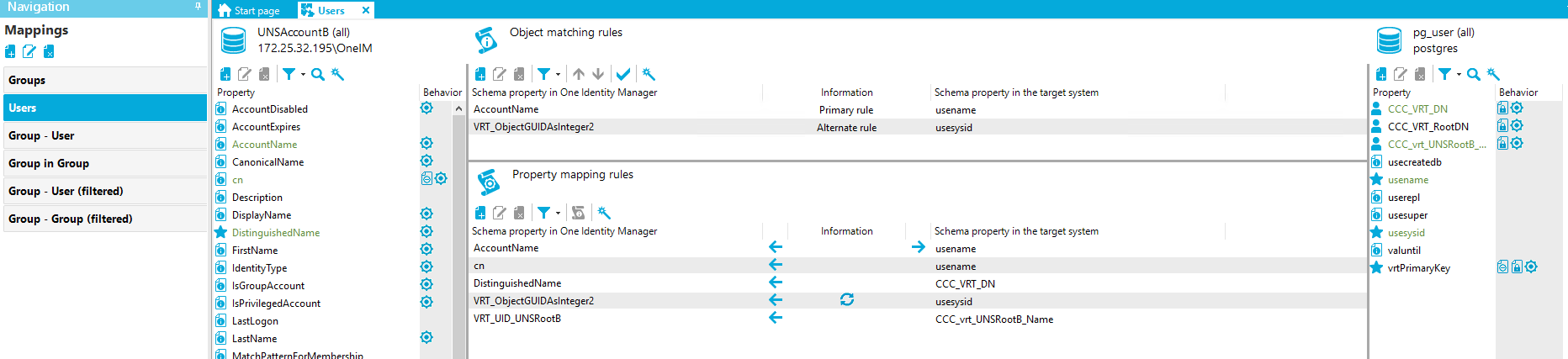Viewport: 1568px width, 359px height.
Task: Add new property mapping rule
Action: tap(480, 214)
